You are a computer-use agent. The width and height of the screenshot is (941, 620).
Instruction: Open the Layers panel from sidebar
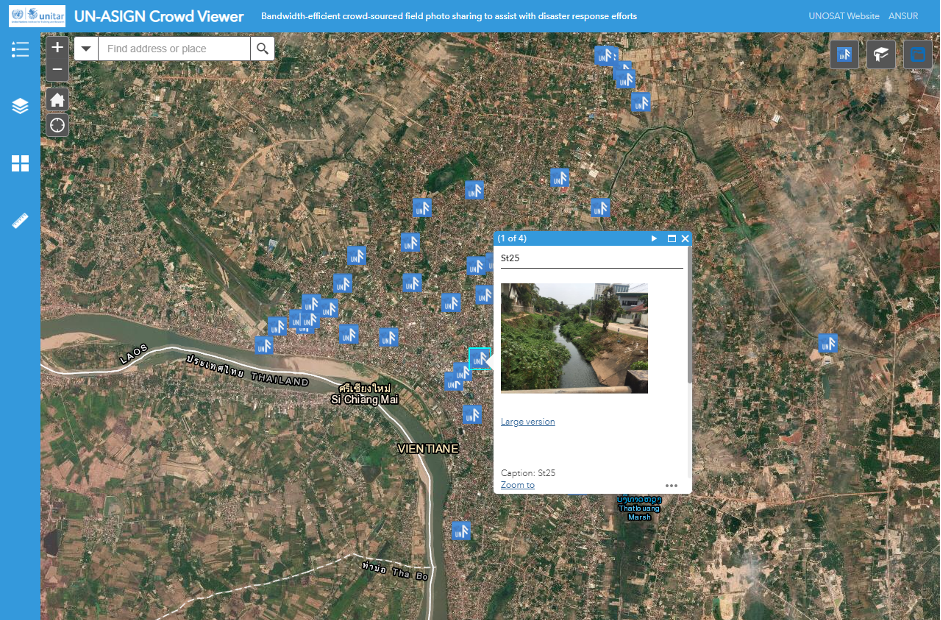[x=20, y=106]
